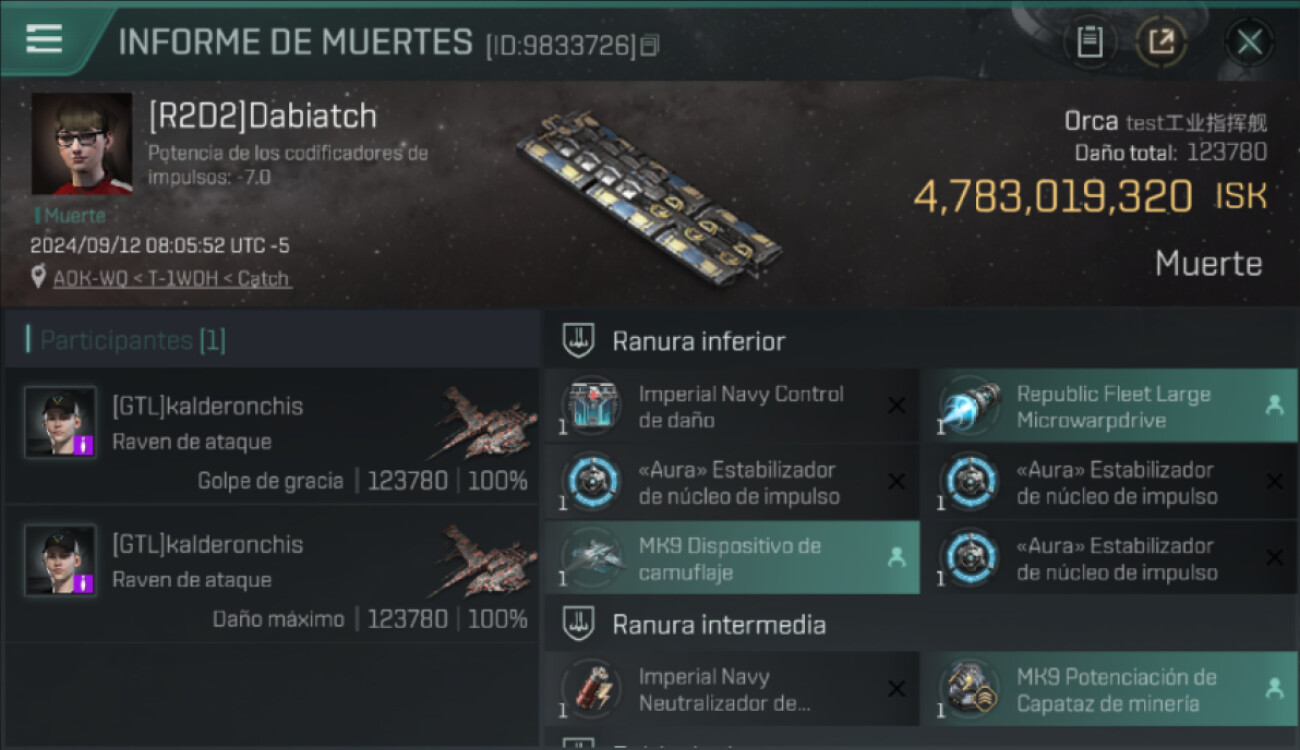Open kalderonchis Daño máximo portrait
Screen dimensions: 1300x750
coord(60,560)
